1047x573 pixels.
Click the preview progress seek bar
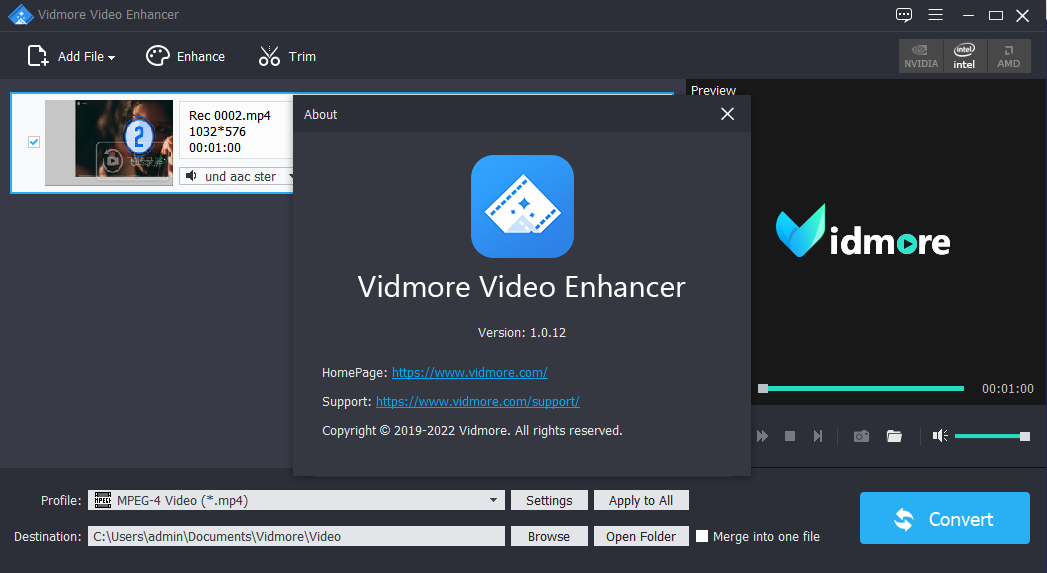(861, 389)
